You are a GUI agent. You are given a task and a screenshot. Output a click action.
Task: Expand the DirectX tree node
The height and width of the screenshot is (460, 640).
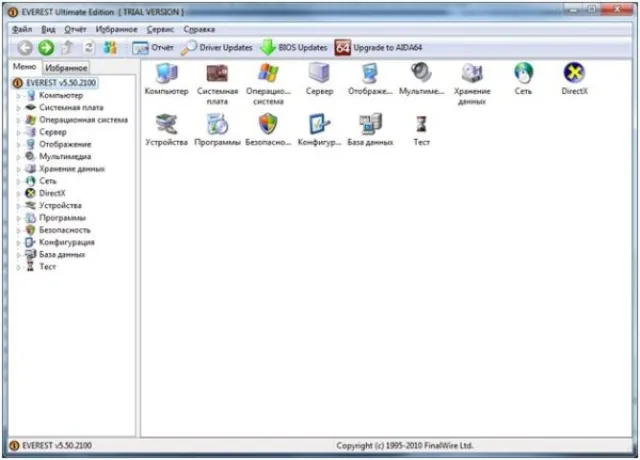coord(18,194)
